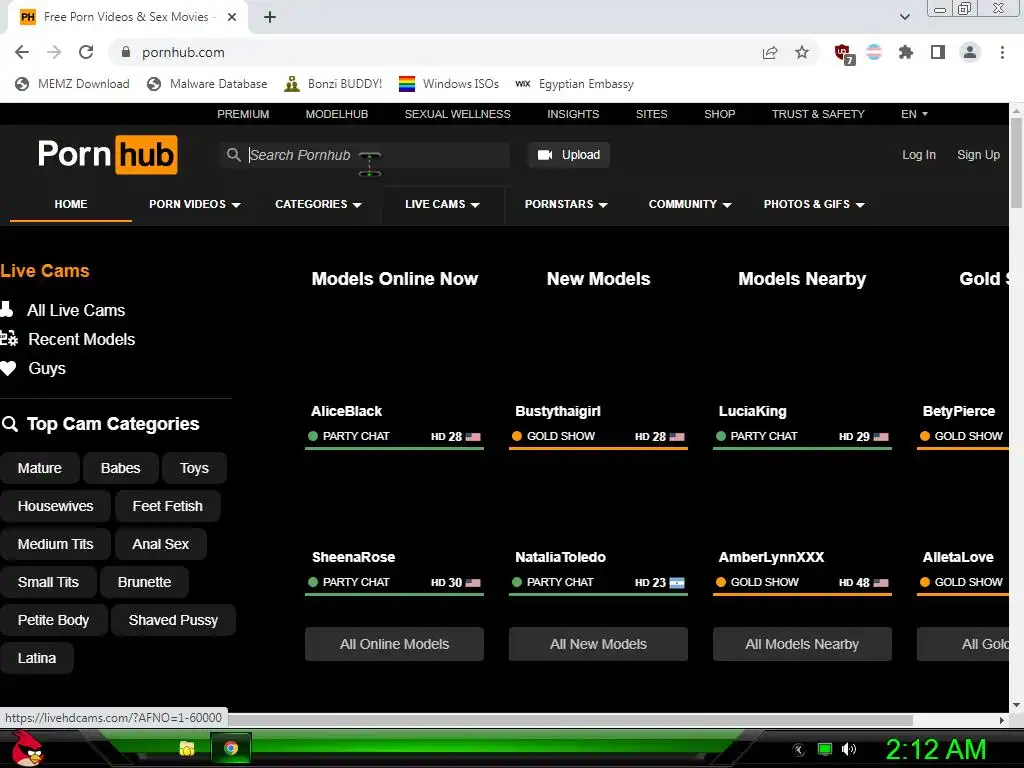Open the TRUST & SAFETY menu item
1024x768 pixels.
pos(818,114)
